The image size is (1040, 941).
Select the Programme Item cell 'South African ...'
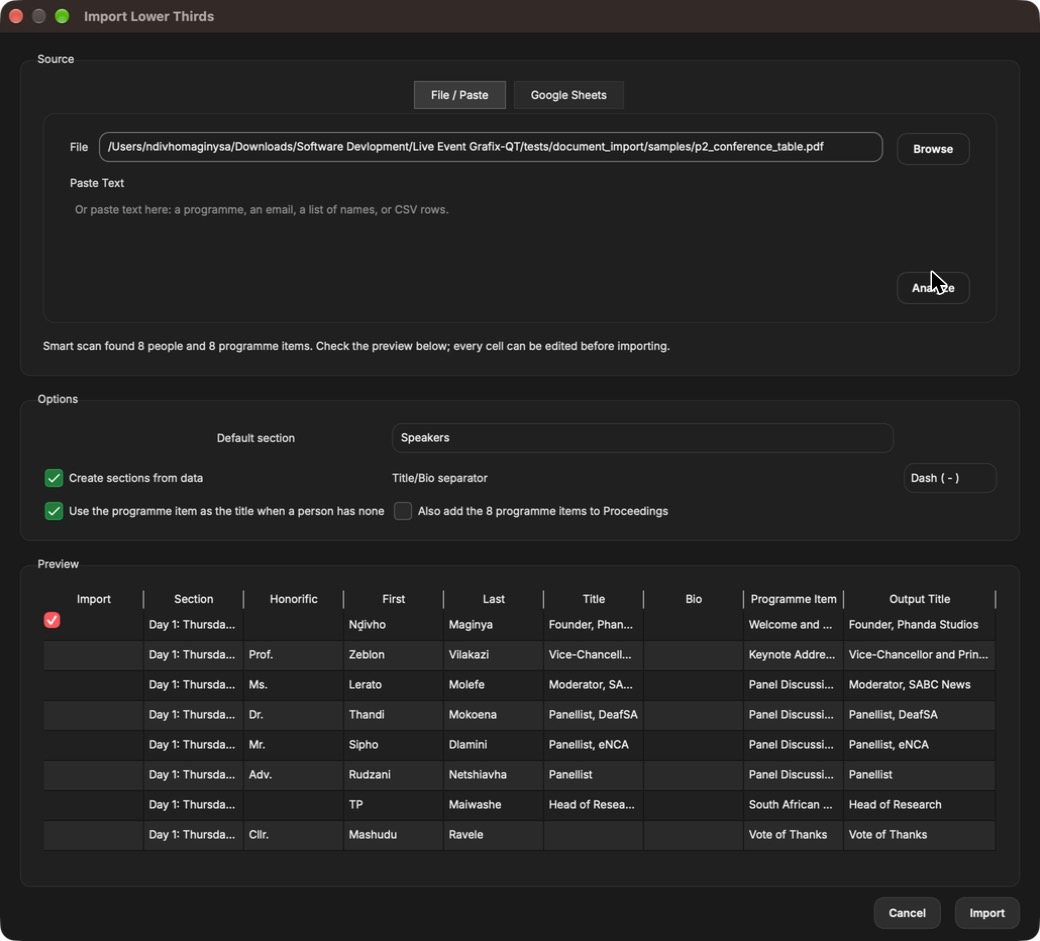[x=793, y=804]
